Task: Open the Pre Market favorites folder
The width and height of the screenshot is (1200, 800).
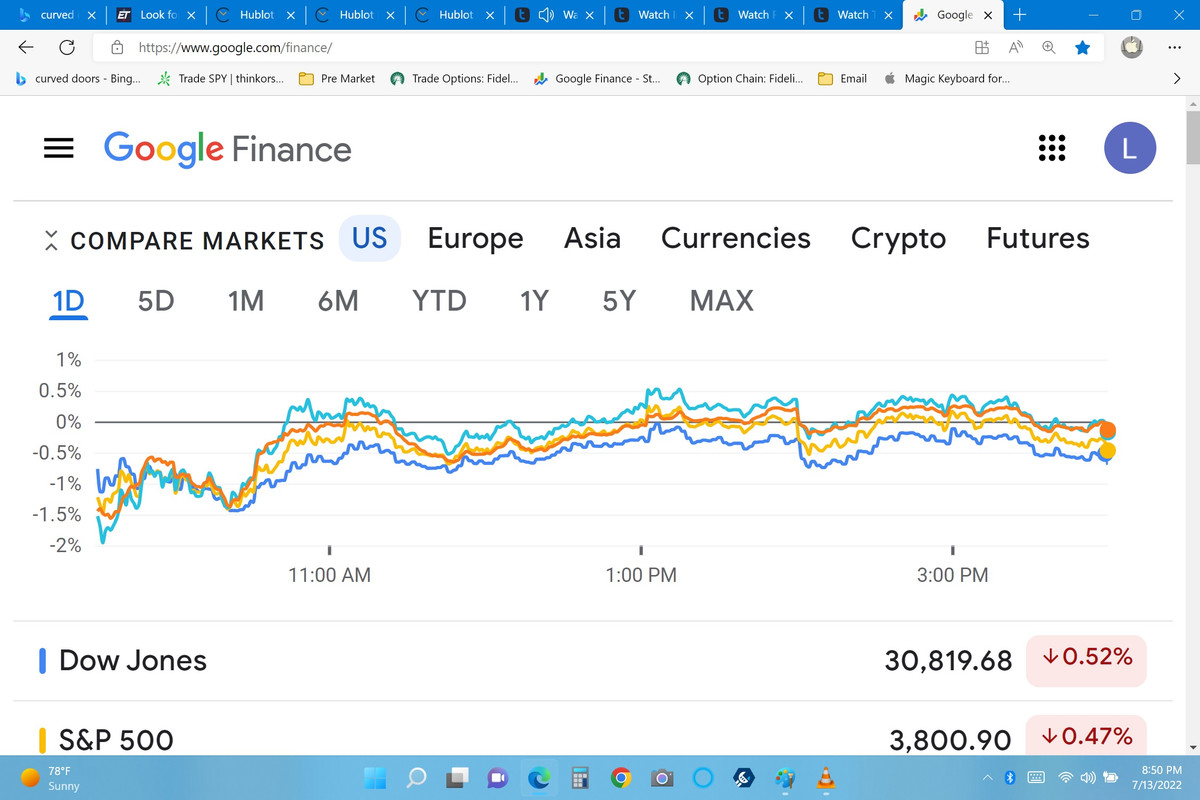Action: point(337,78)
